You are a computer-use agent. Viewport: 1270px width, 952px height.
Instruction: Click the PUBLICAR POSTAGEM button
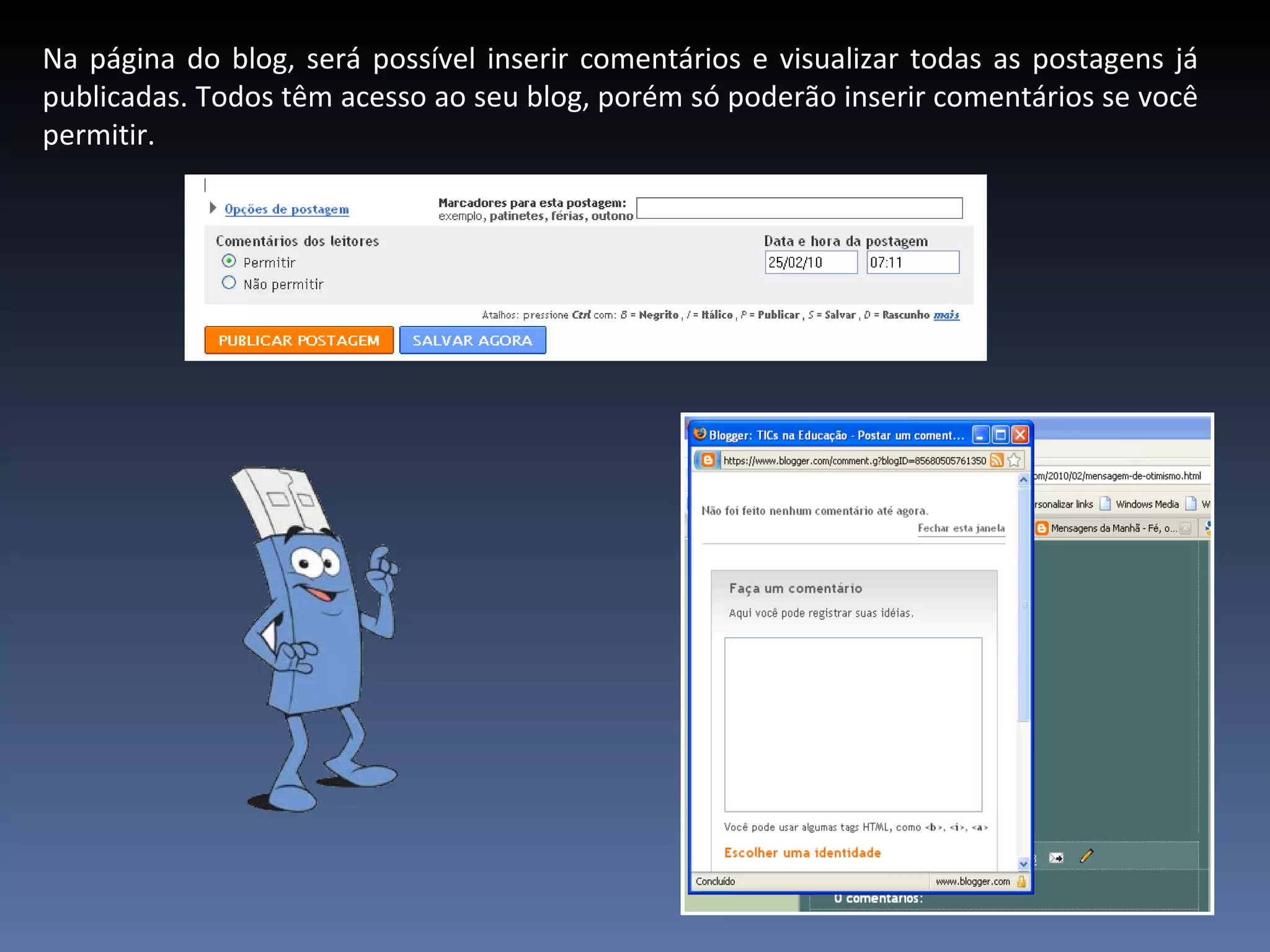299,340
